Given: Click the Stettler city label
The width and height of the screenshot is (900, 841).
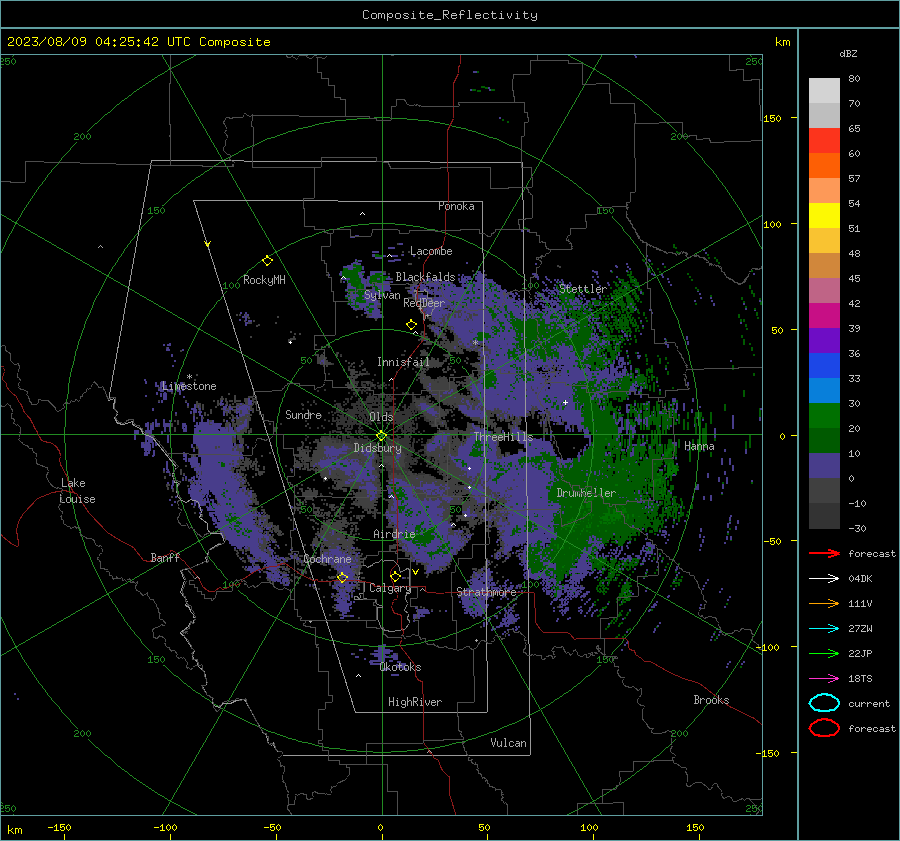Looking at the screenshot, I should pos(583,289).
